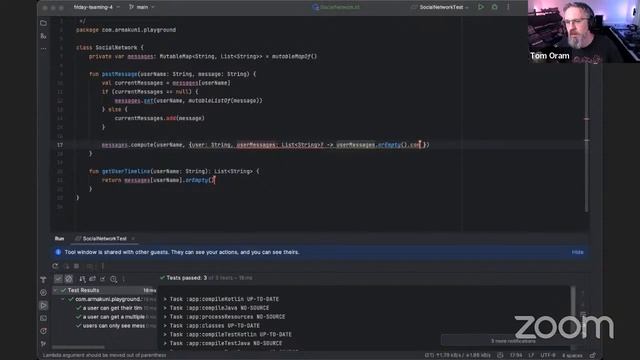Sort test results alphabetically
The width and height of the screenshot is (640, 360).
pyautogui.click(x=82, y=279)
